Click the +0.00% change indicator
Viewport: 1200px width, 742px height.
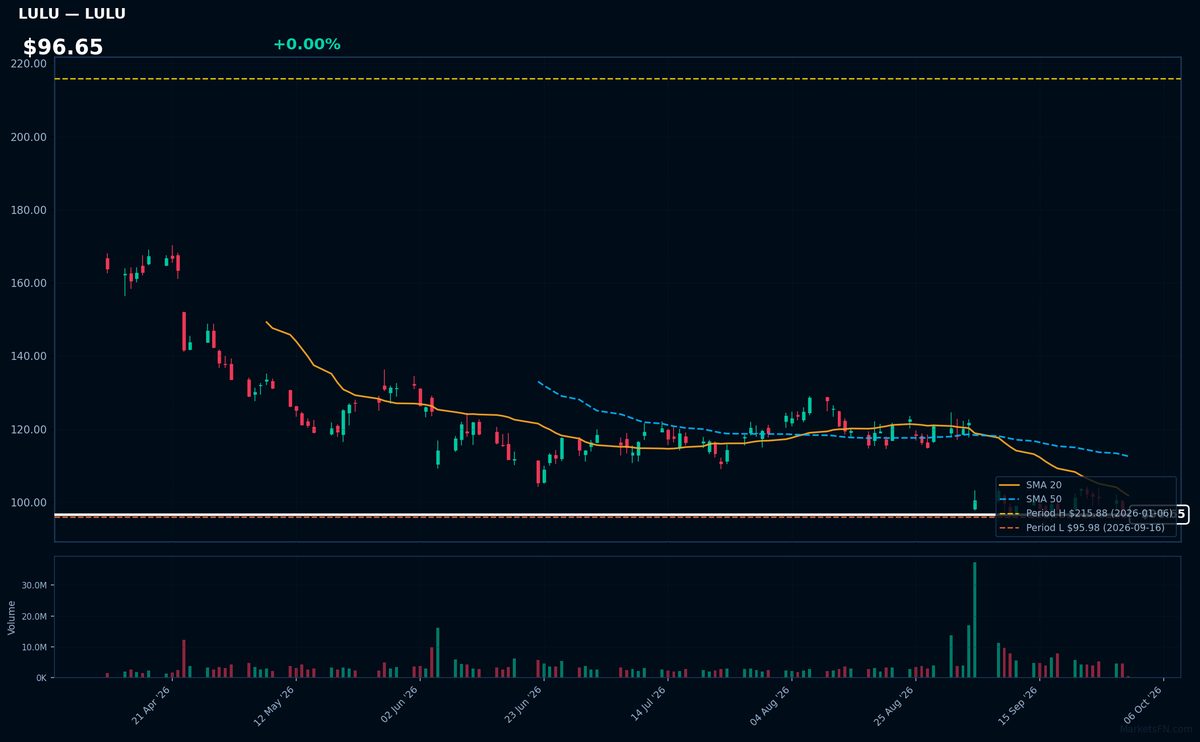306,44
